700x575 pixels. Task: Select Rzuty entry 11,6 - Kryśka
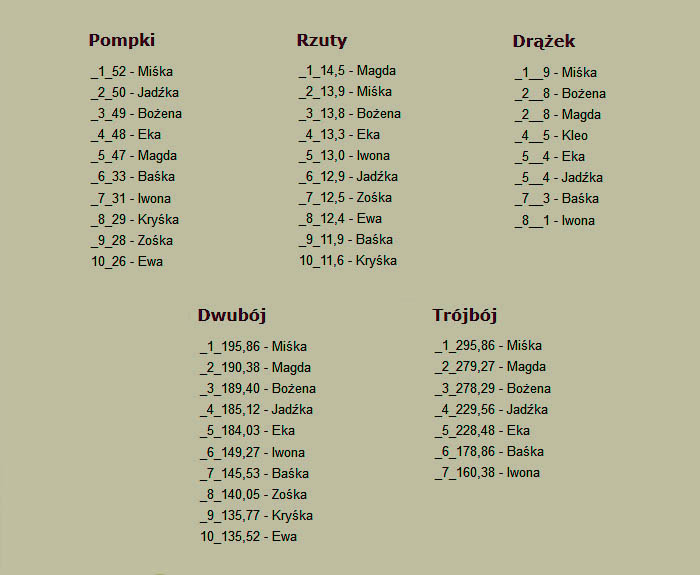348,261
